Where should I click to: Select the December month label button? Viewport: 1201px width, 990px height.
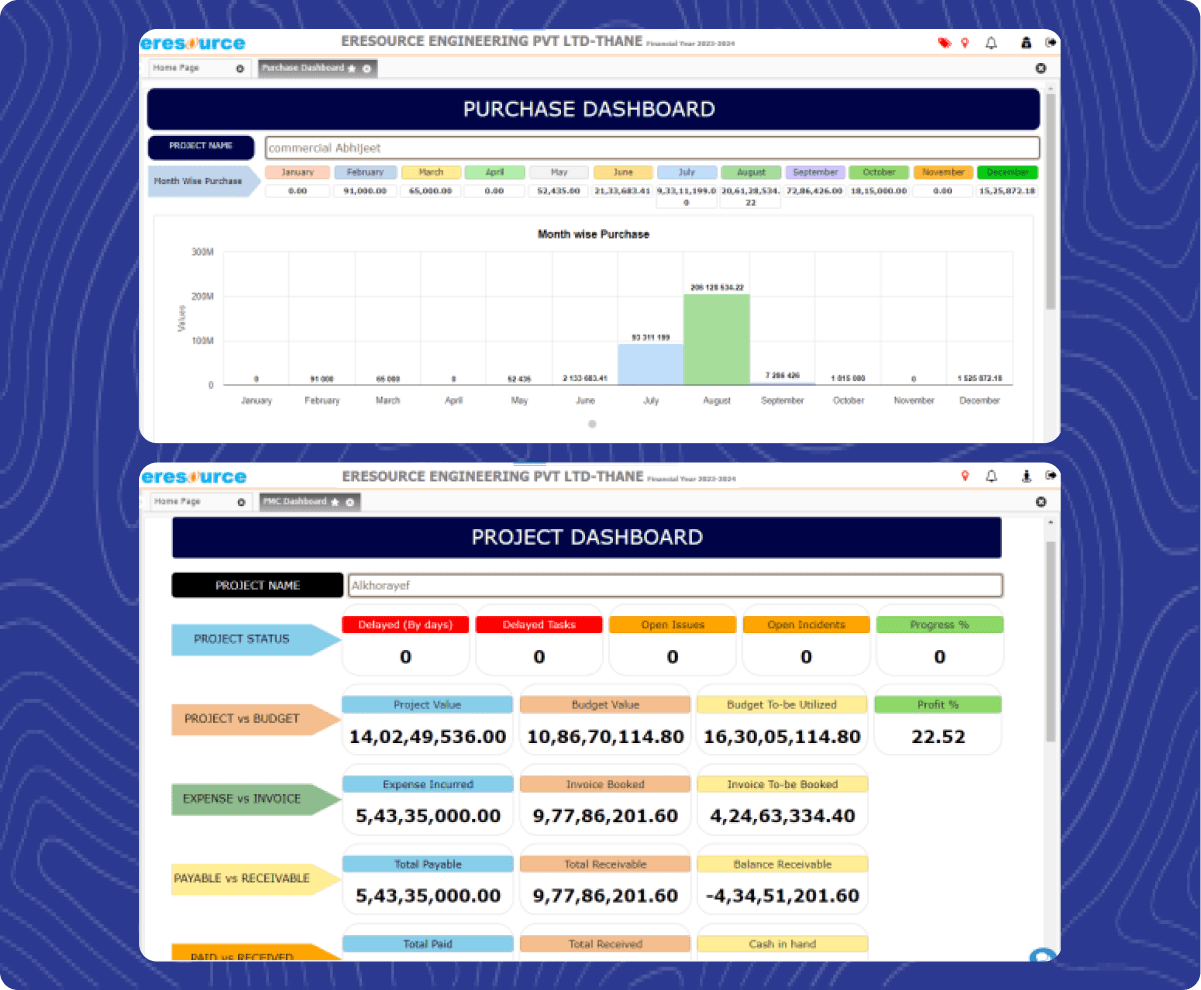(1007, 173)
